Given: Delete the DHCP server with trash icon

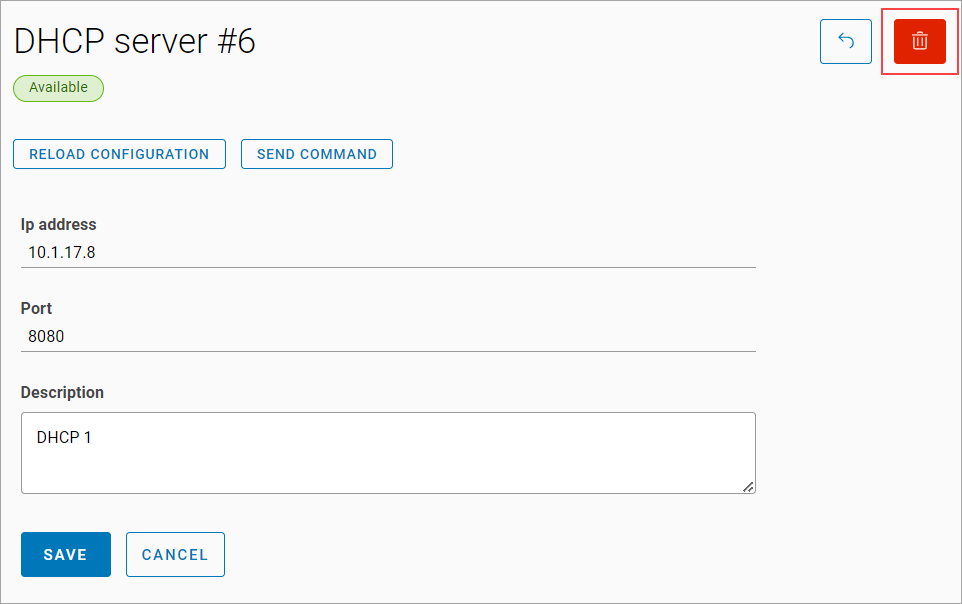Looking at the screenshot, I should coord(919,42).
